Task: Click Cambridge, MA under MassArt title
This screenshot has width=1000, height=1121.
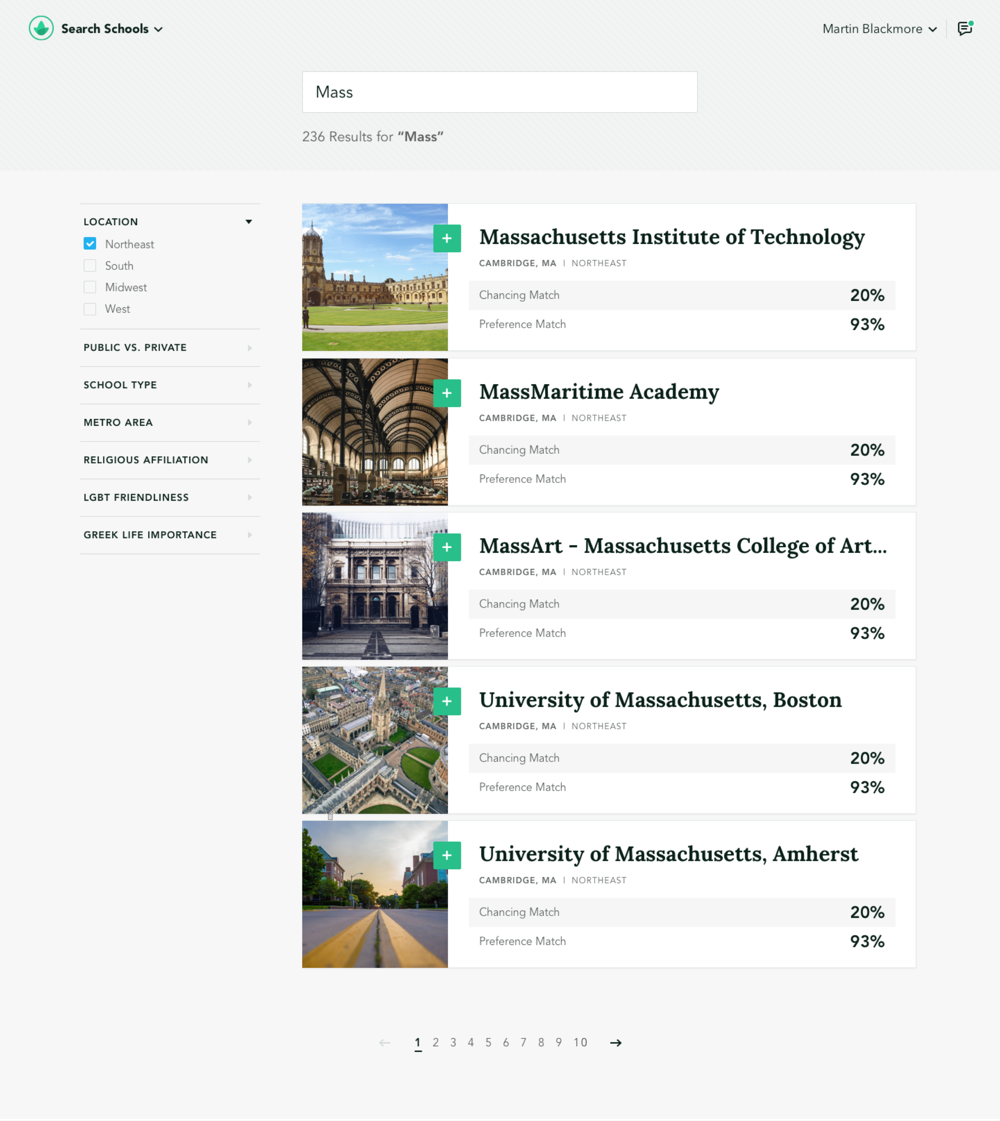Action: pyautogui.click(x=518, y=572)
